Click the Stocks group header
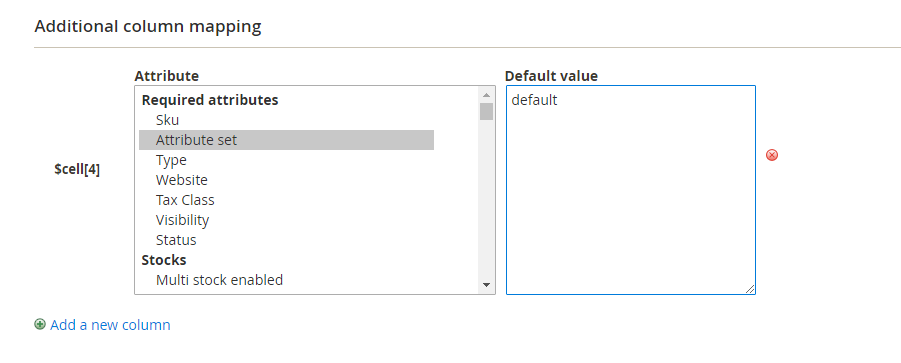Screen dimensions: 901x363 [x=164, y=260]
